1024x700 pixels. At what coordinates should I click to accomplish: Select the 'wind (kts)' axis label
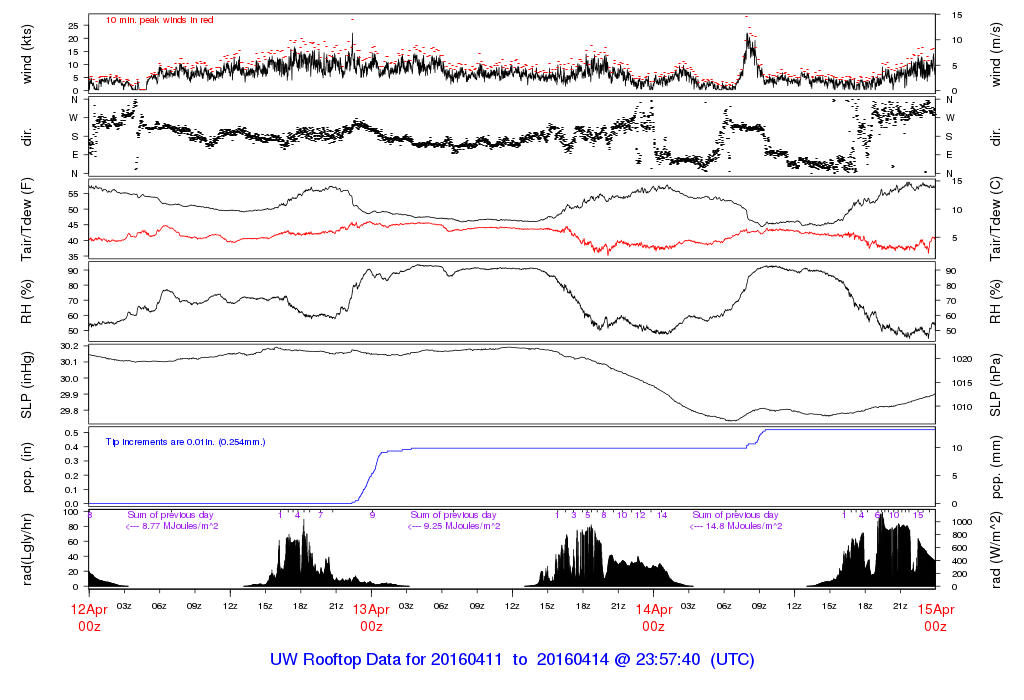click(x=26, y=54)
